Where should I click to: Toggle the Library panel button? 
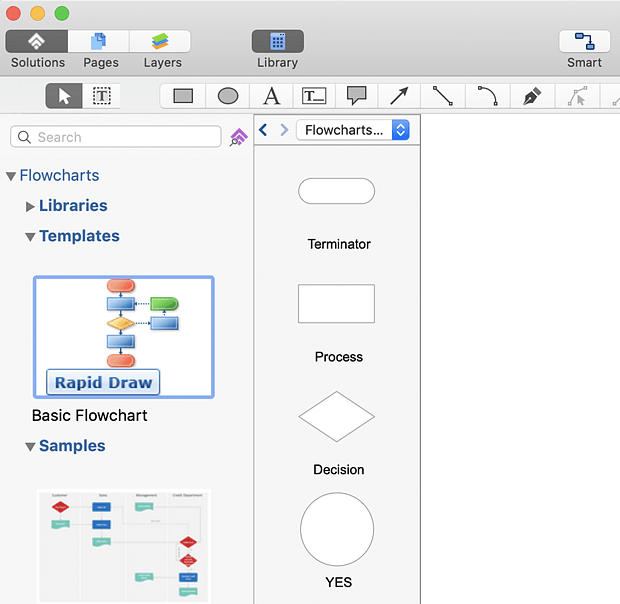click(278, 41)
